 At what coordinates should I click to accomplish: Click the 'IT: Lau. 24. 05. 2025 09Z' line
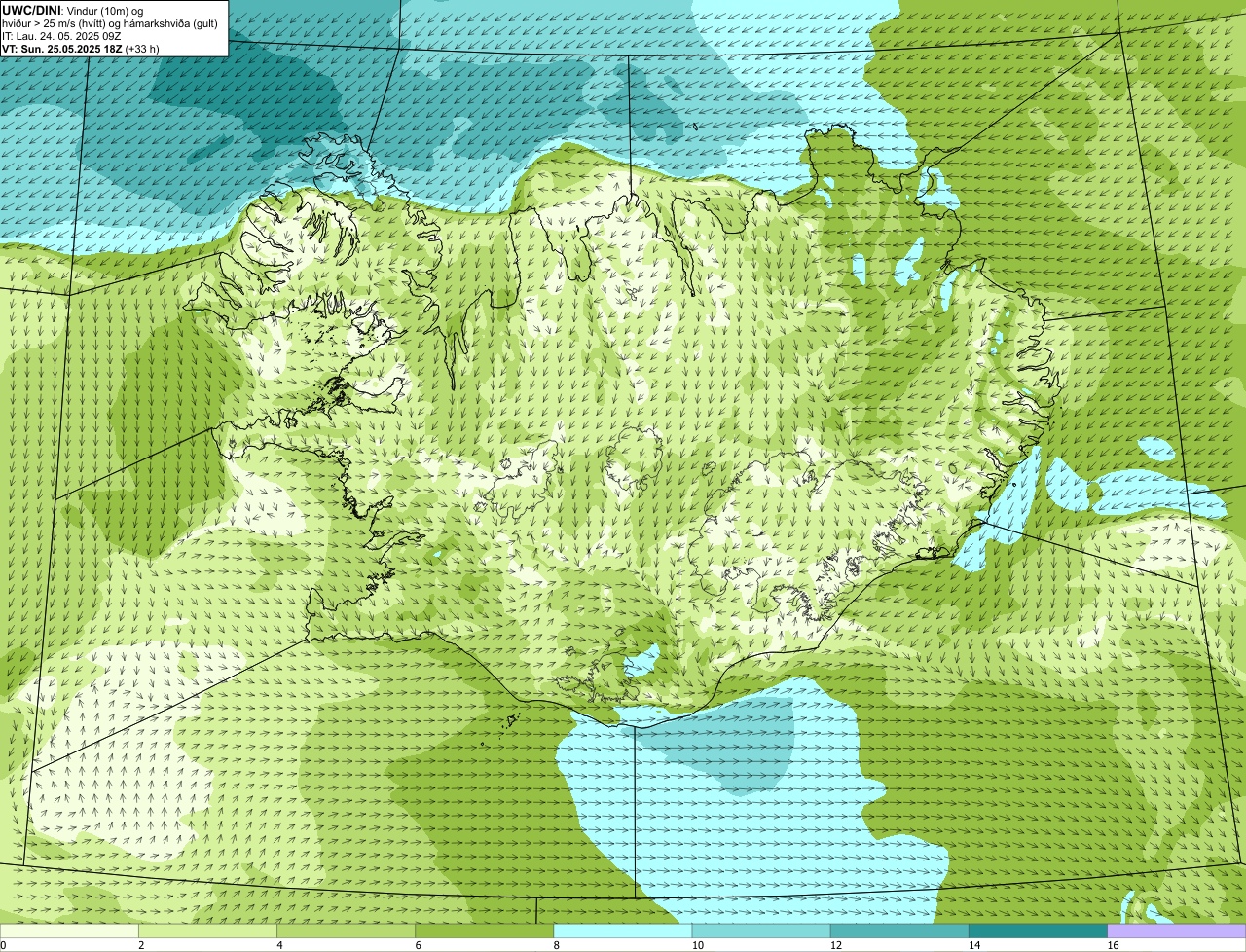61,35
